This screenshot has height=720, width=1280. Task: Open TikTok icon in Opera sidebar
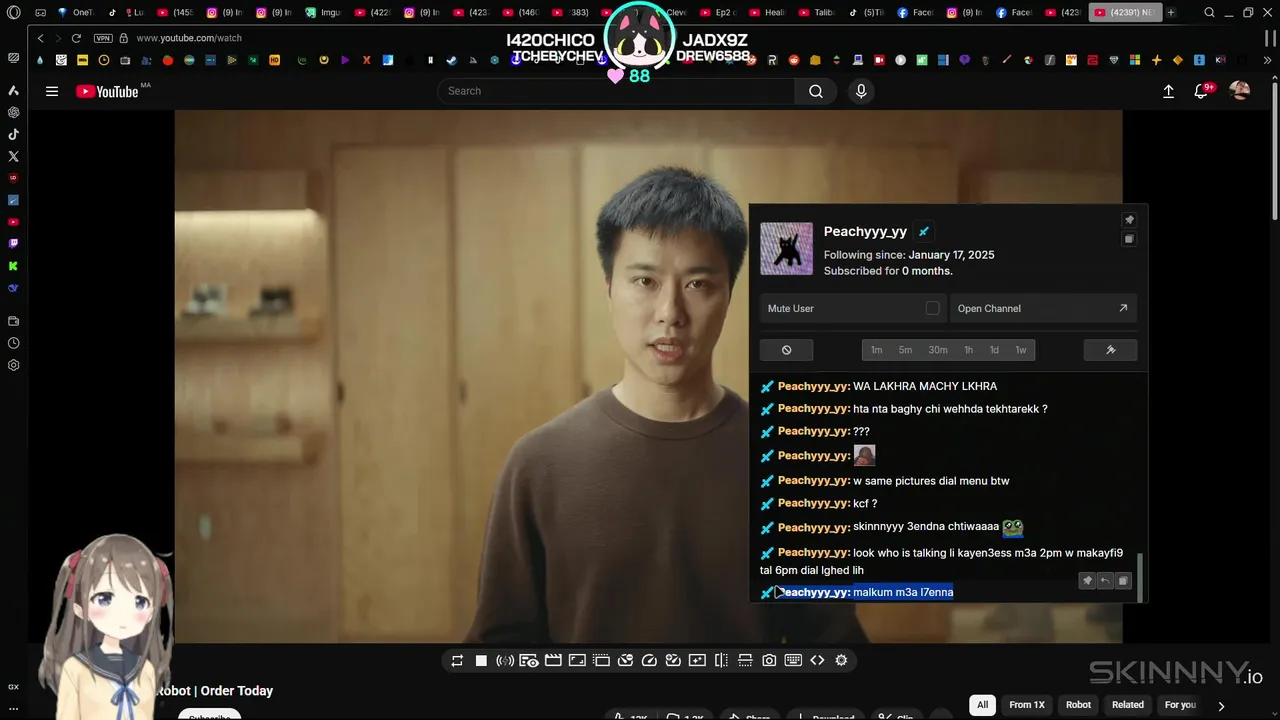[13, 134]
